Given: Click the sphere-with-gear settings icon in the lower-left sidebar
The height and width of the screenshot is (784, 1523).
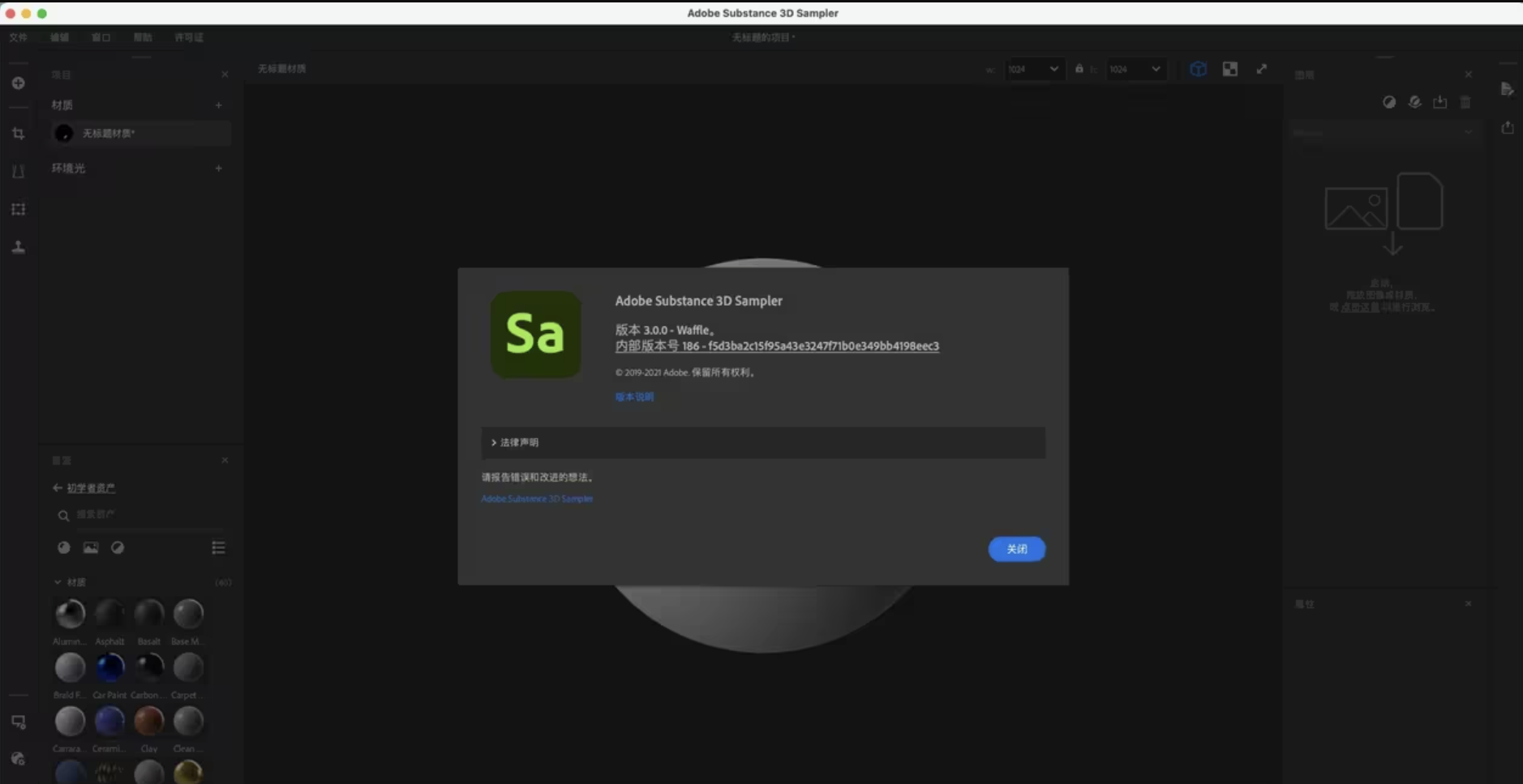Looking at the screenshot, I should click(x=18, y=759).
